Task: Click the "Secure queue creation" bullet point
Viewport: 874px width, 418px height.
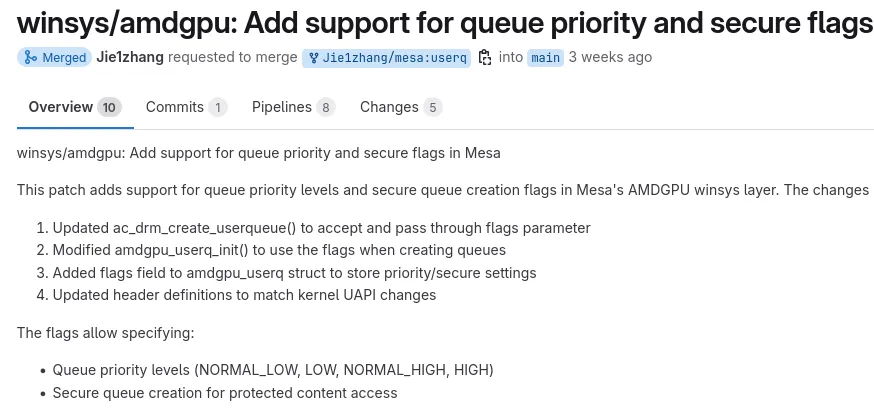Action: pos(225,393)
